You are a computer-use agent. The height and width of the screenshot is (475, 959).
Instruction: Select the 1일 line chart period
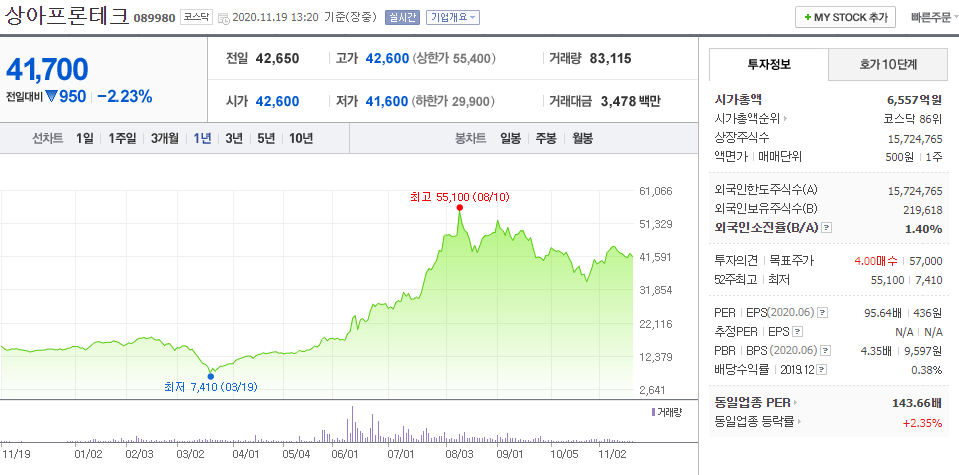(x=84, y=138)
